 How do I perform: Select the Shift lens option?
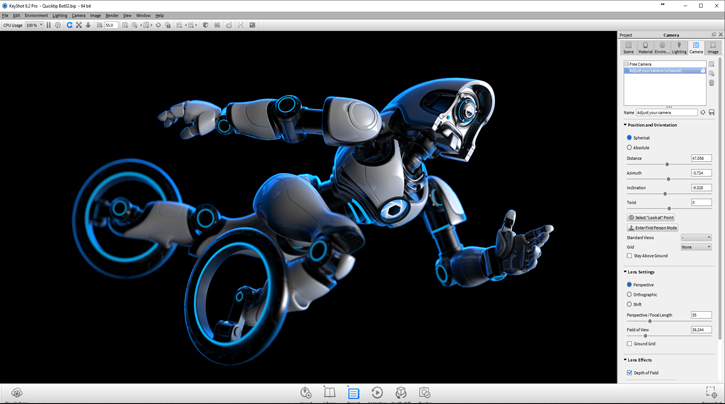click(x=629, y=304)
